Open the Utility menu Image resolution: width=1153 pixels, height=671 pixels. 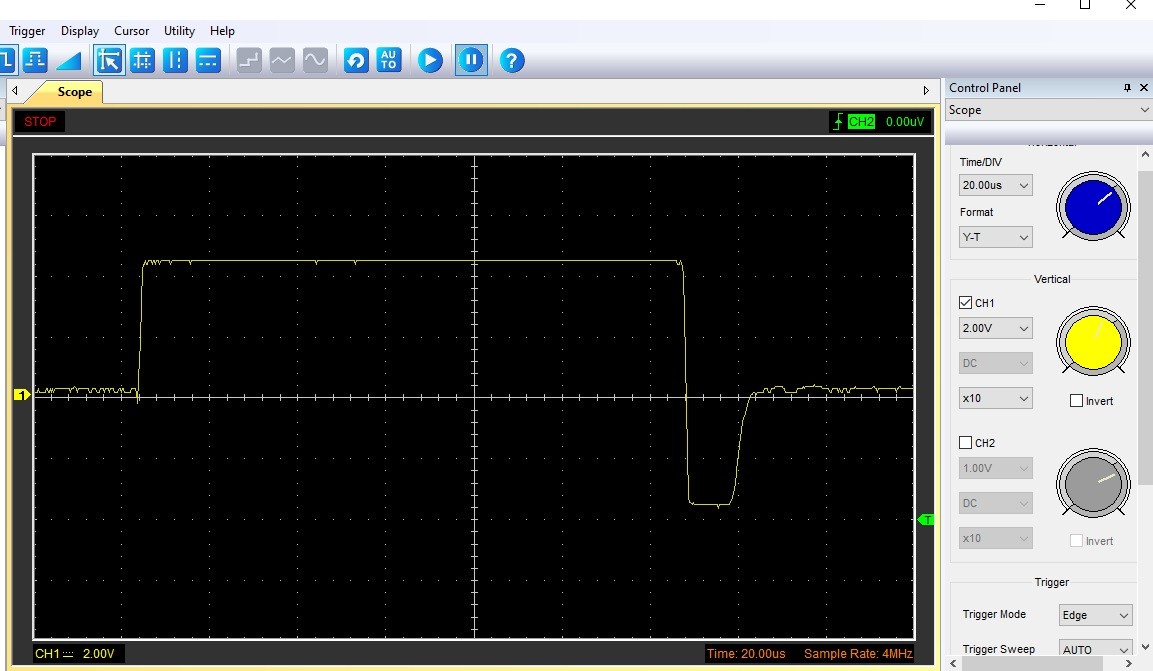(x=179, y=31)
